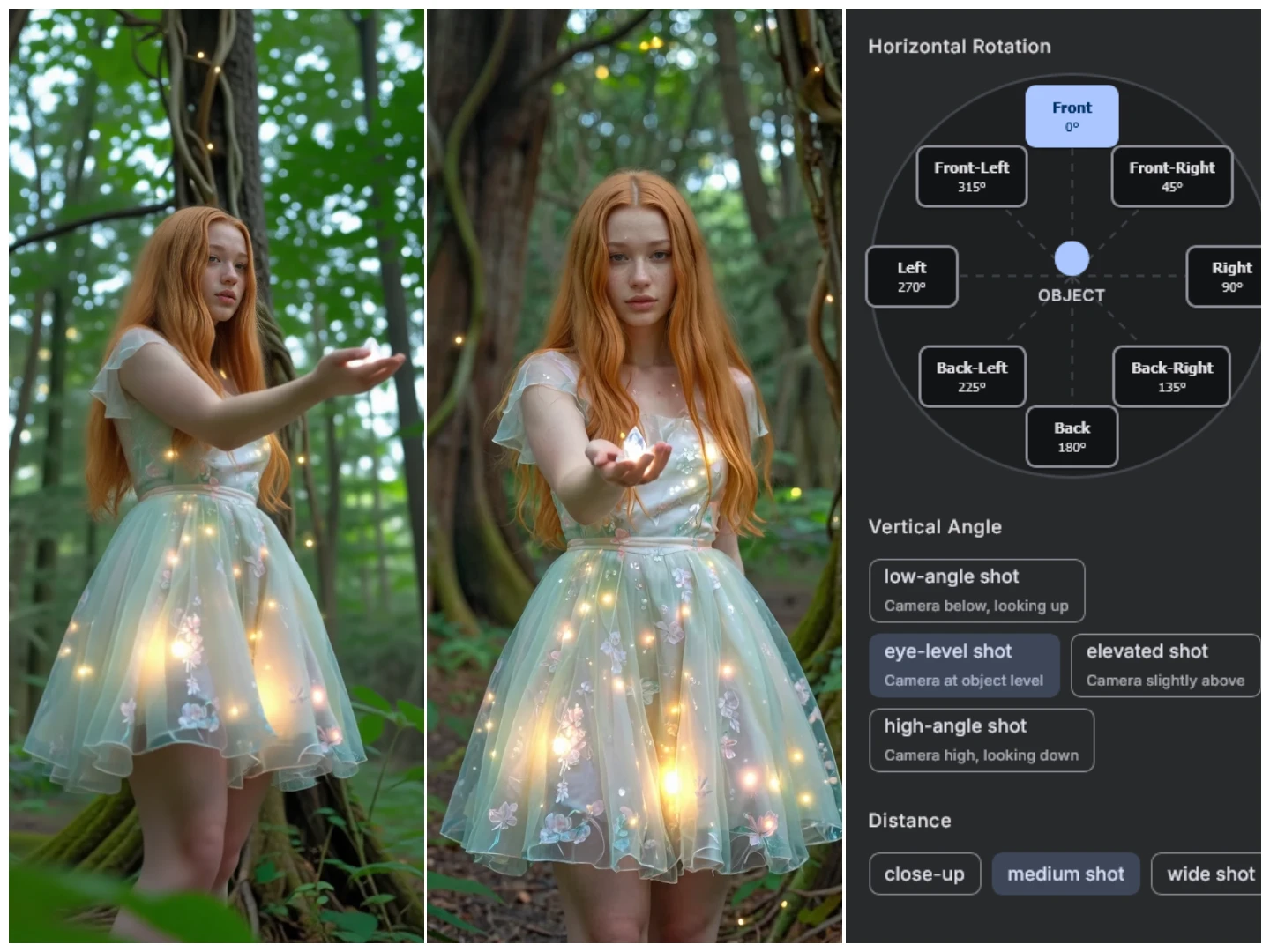Set distance to wide shot
The height and width of the screenshot is (952, 1270).
click(1206, 874)
